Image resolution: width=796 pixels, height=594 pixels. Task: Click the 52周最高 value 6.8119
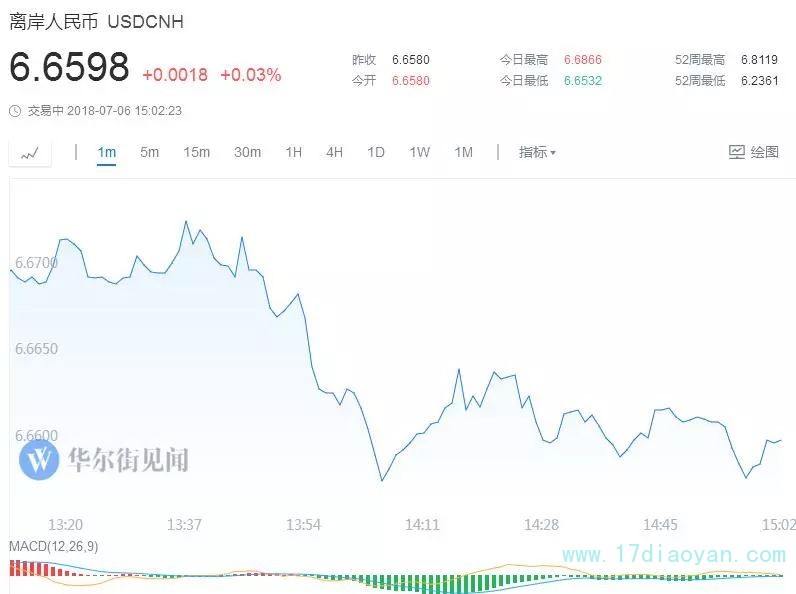pyautogui.click(x=759, y=60)
